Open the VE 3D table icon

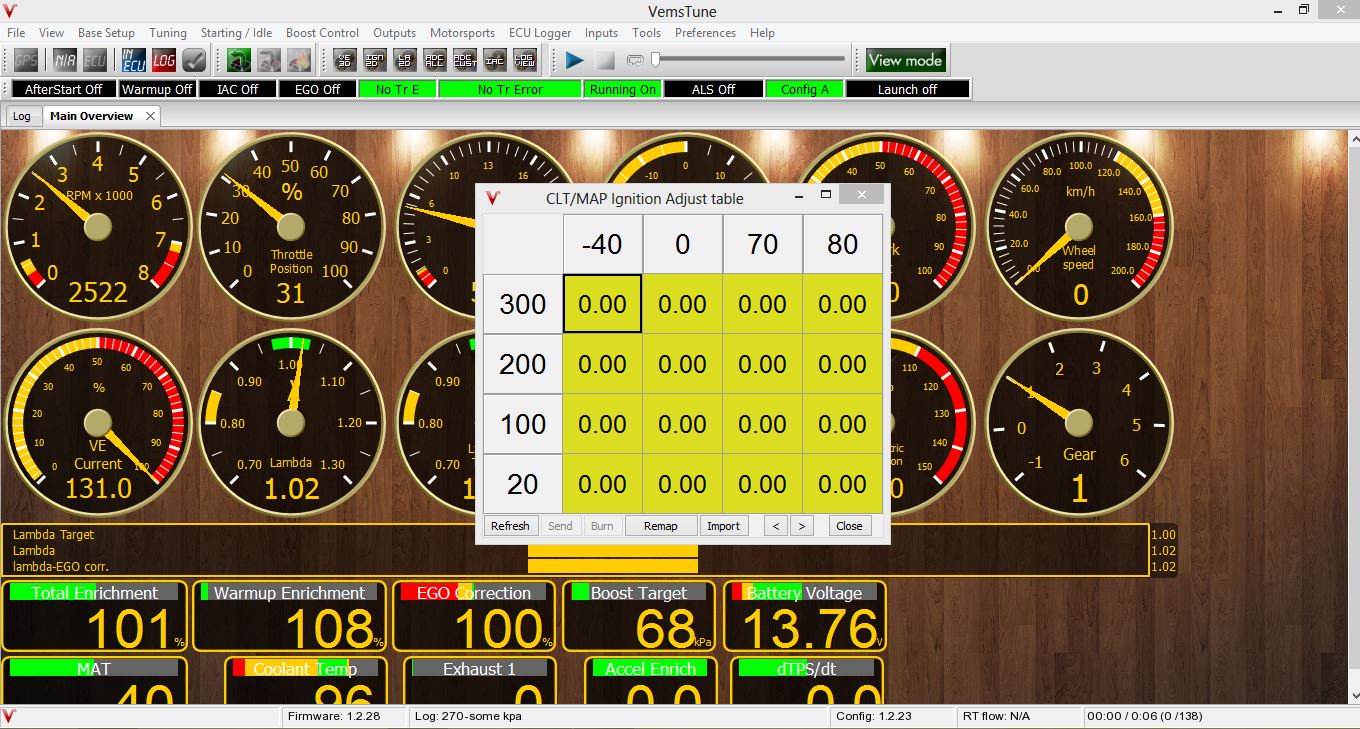pyautogui.click(x=345, y=60)
